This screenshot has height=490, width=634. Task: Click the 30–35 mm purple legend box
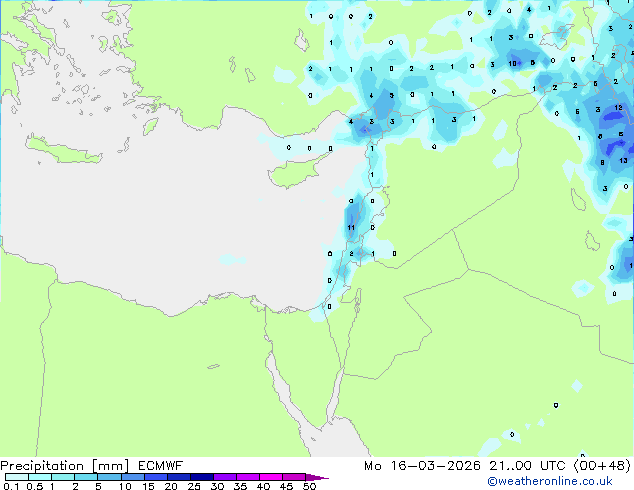tap(225, 477)
